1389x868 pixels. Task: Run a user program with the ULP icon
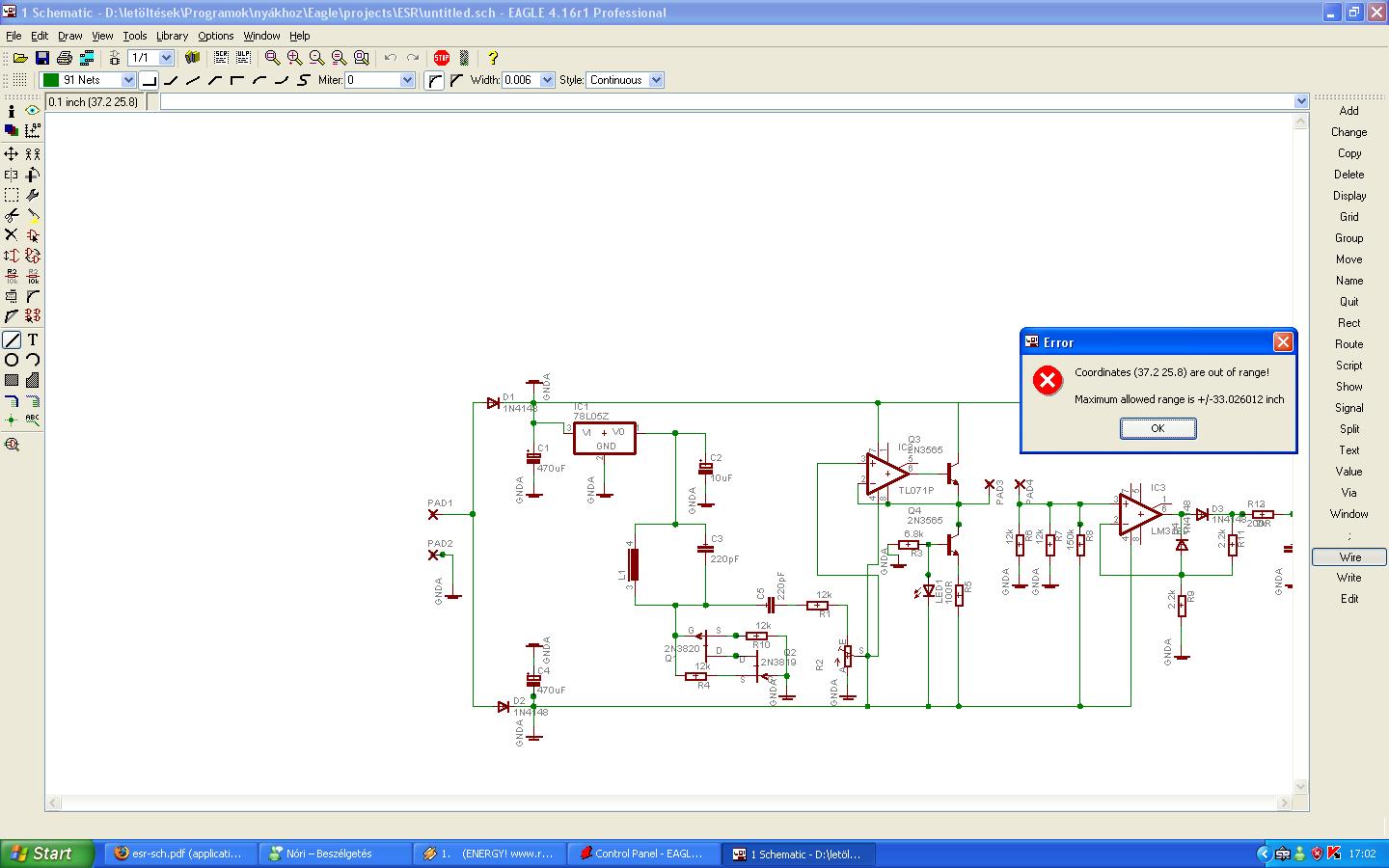243,58
